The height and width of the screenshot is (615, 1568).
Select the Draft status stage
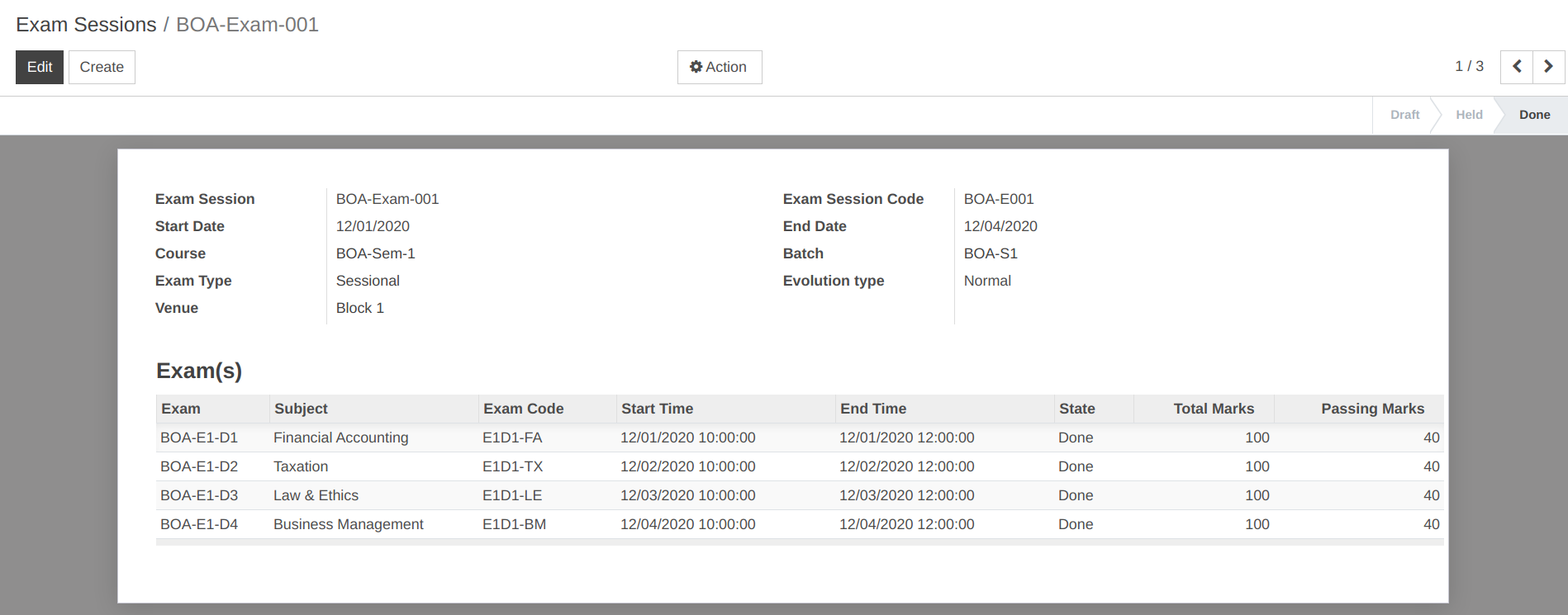(1404, 115)
